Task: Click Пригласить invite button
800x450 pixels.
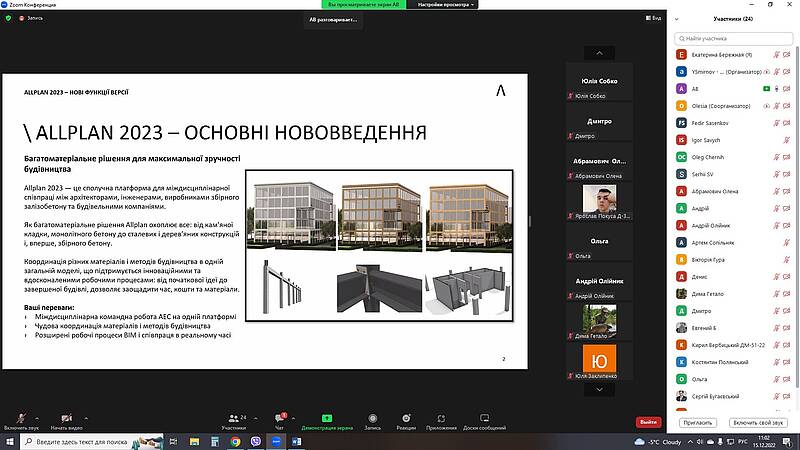Action: click(x=697, y=422)
